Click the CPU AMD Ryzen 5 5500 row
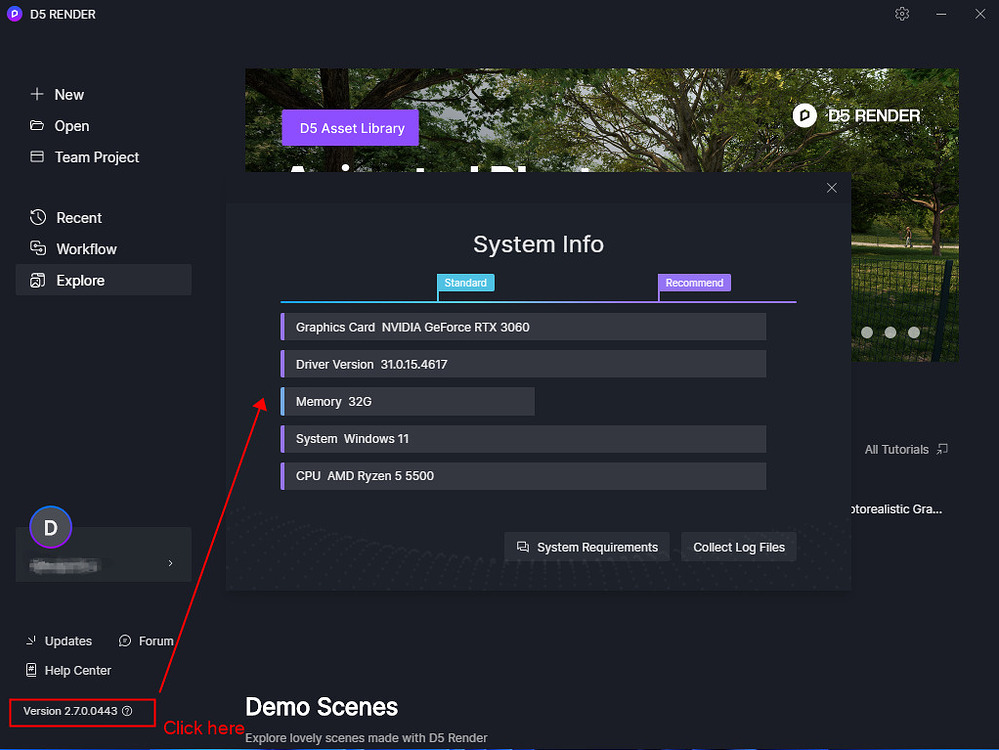Viewport: 999px width, 750px height. (x=523, y=476)
